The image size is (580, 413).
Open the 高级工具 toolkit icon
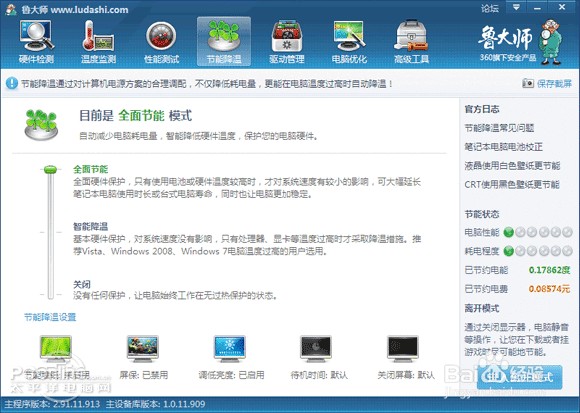pyautogui.click(x=412, y=42)
